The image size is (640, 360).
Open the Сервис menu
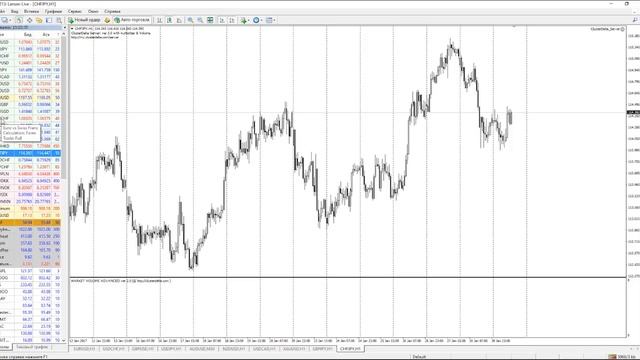(75, 11)
